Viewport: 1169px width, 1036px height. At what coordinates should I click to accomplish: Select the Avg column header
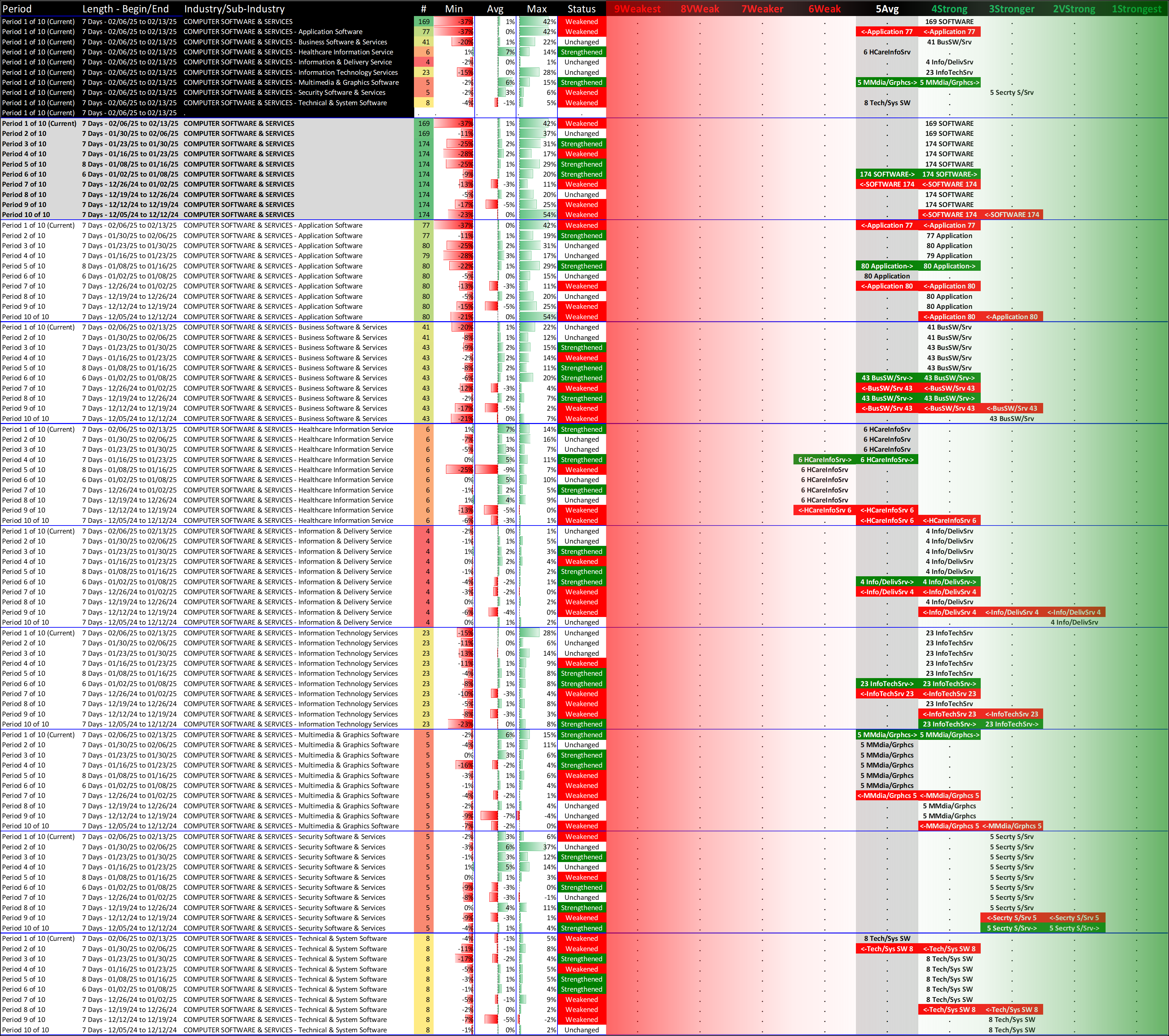495,9
